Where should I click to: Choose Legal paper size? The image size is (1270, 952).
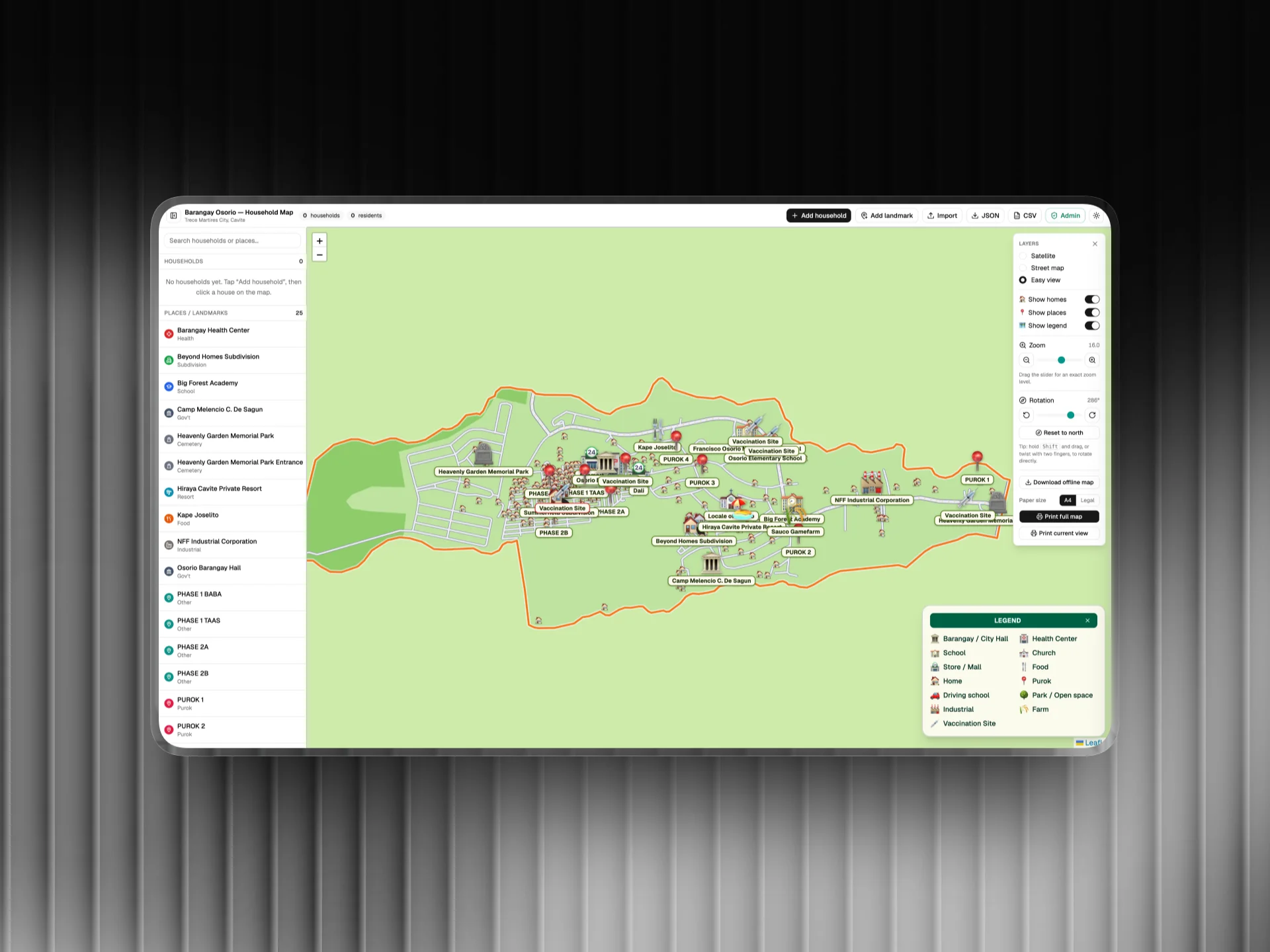click(1087, 500)
